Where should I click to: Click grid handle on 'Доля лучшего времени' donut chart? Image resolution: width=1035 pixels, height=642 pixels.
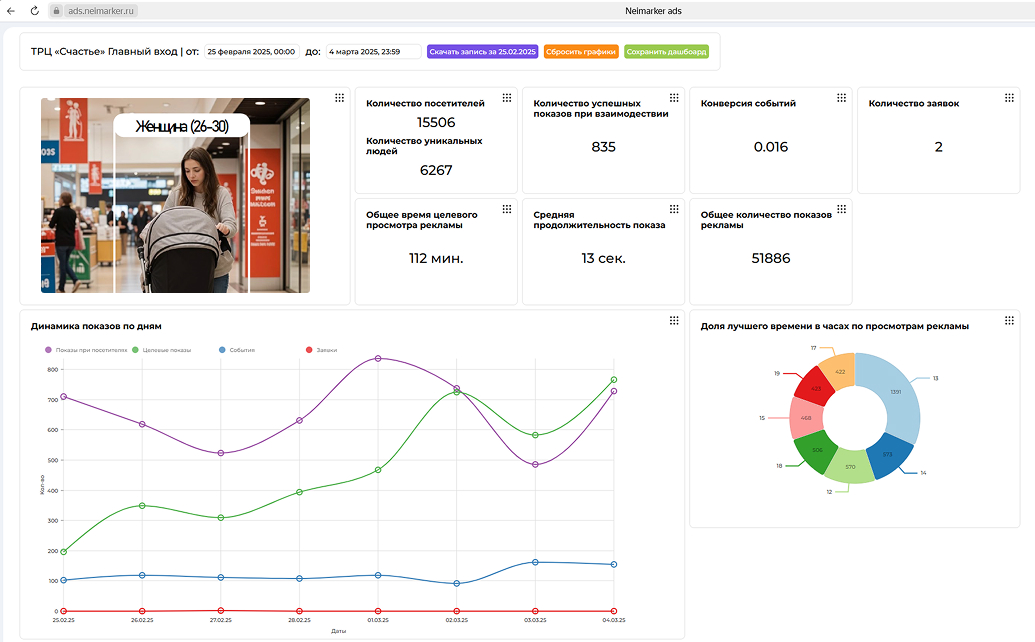pos(1009,321)
